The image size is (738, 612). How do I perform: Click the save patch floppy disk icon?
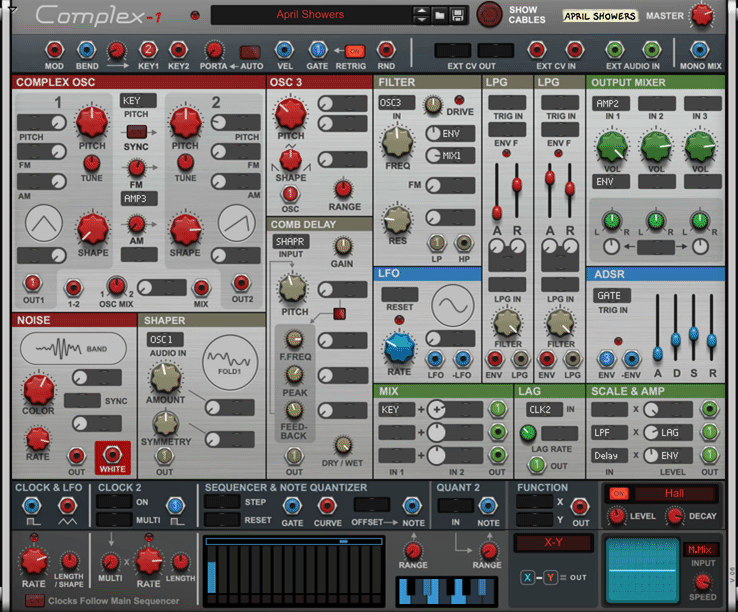[457, 16]
